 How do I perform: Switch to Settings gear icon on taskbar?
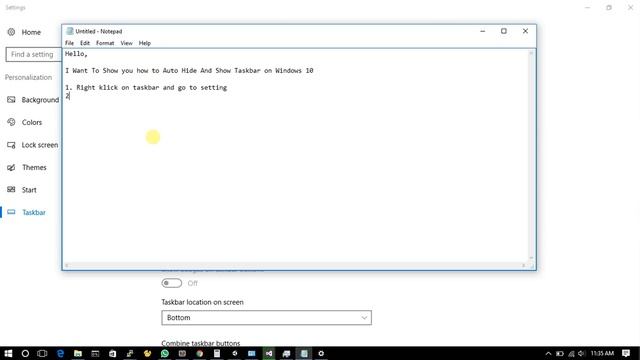tap(321, 353)
